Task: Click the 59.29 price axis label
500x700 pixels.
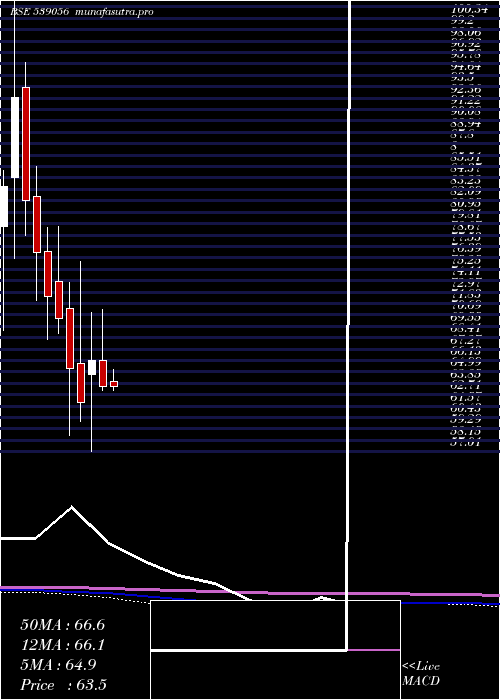Action: point(465,420)
